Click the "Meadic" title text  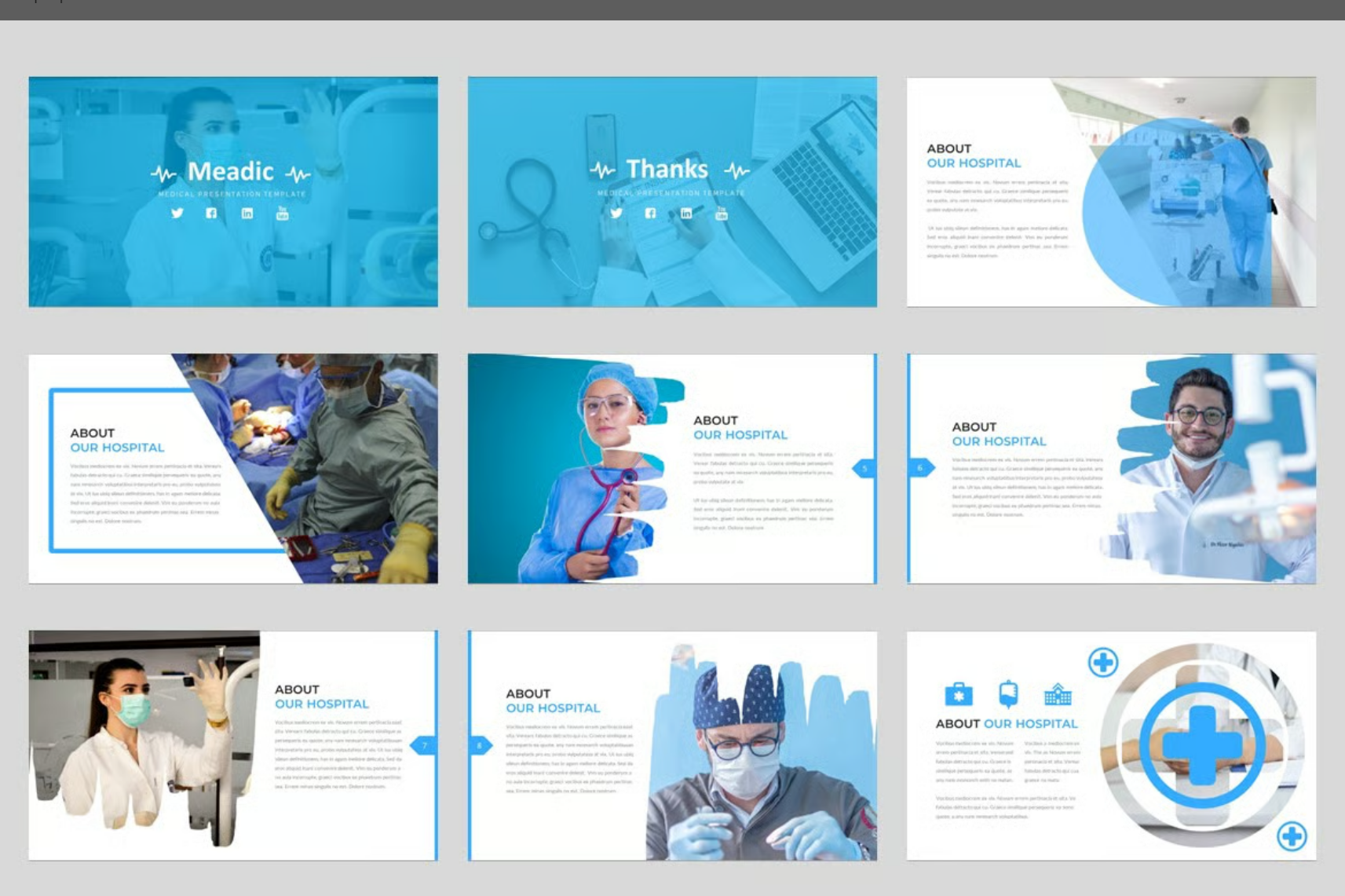(x=231, y=171)
